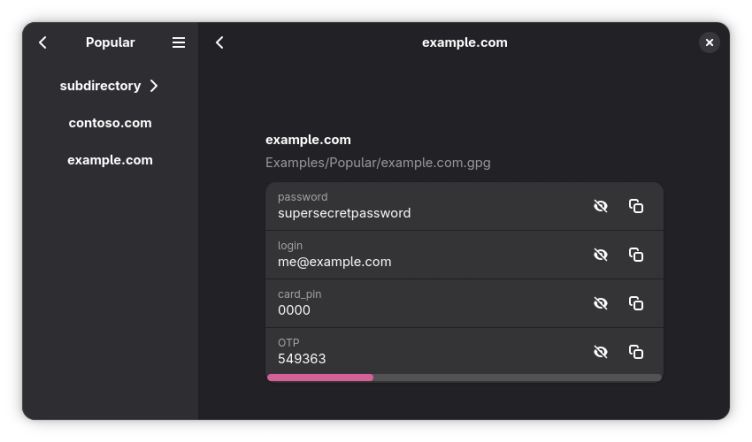
Task: Close the example.com window
Action: pyautogui.click(x=709, y=42)
